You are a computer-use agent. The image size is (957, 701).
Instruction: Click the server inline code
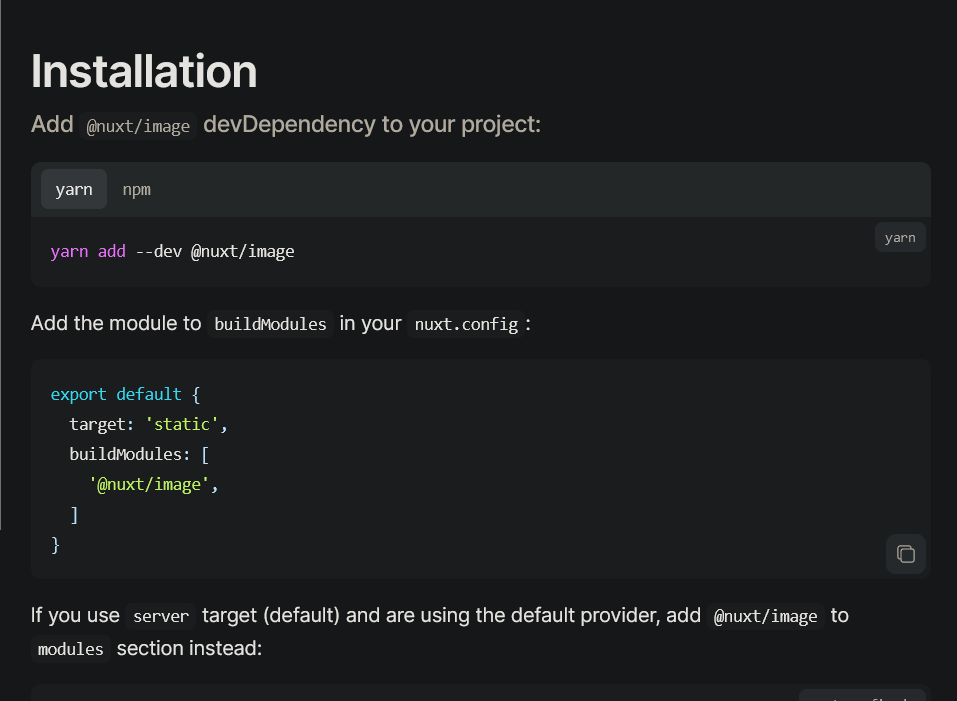[161, 616]
